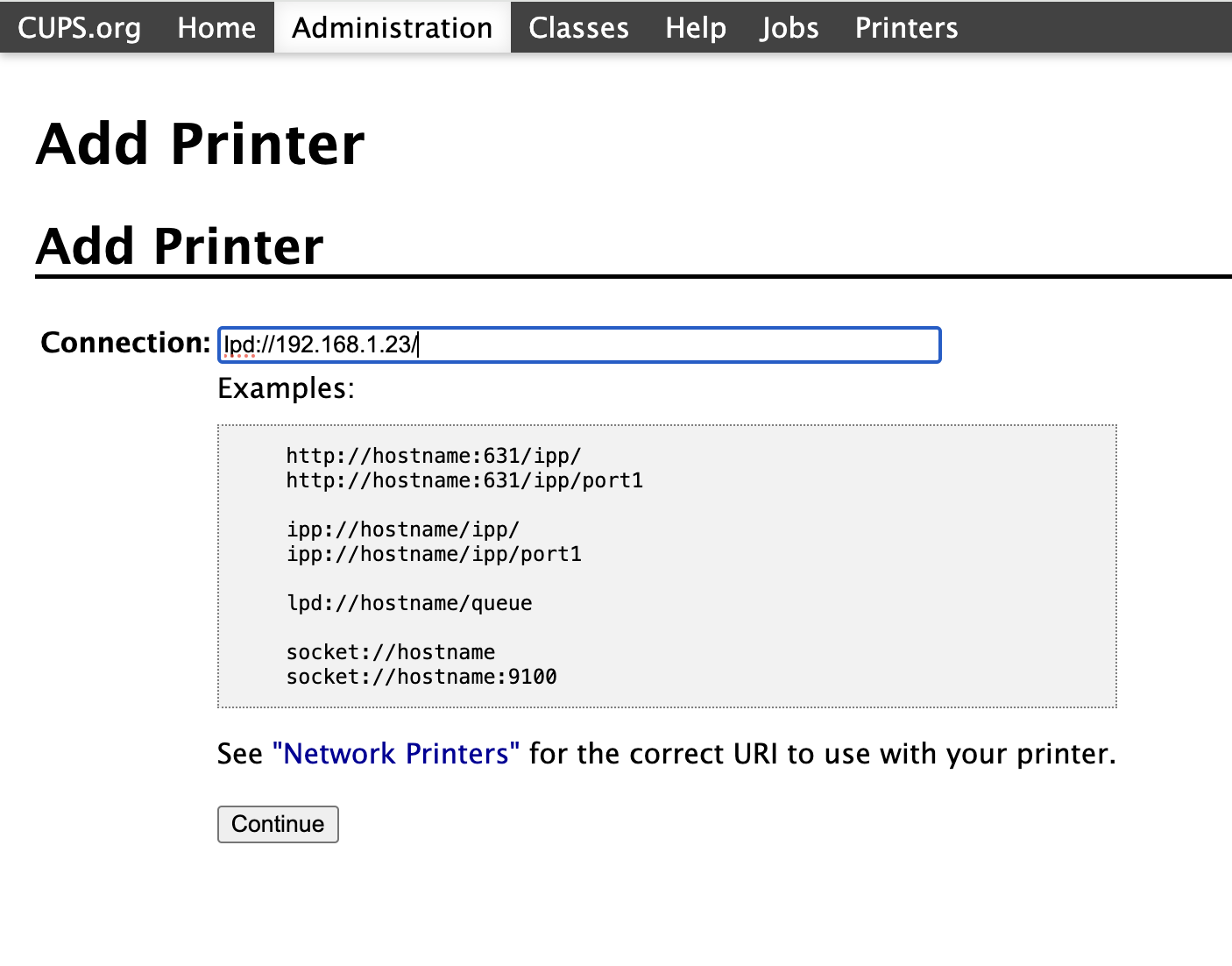
Task: Click the lpd://hostname/queue example line
Action: point(409,603)
